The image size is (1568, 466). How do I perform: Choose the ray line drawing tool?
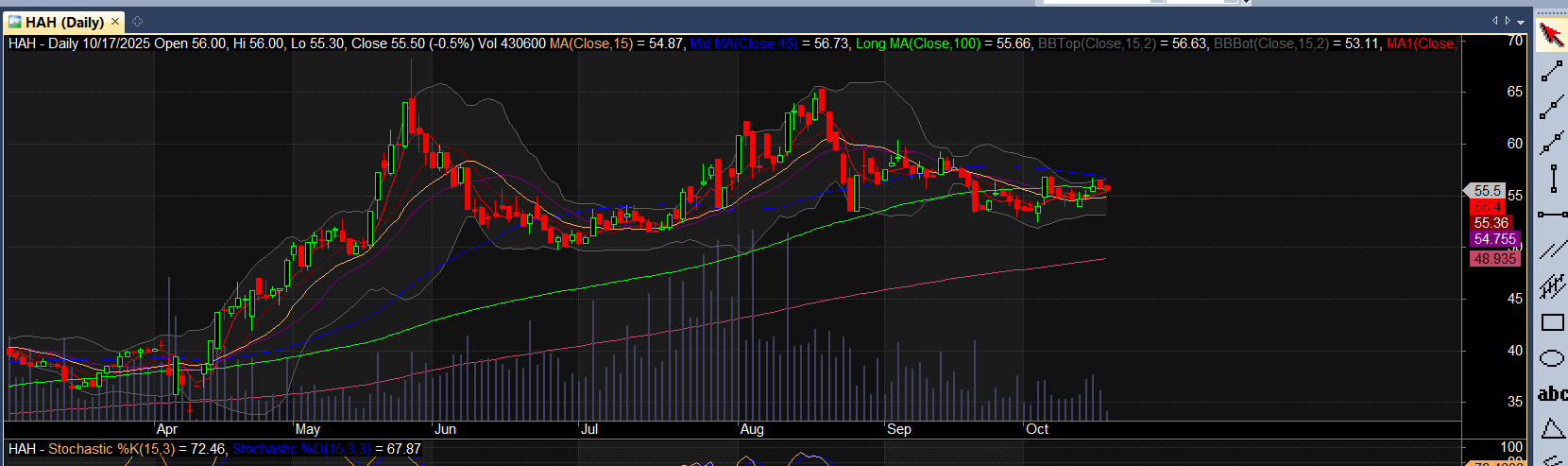[x=1551, y=108]
